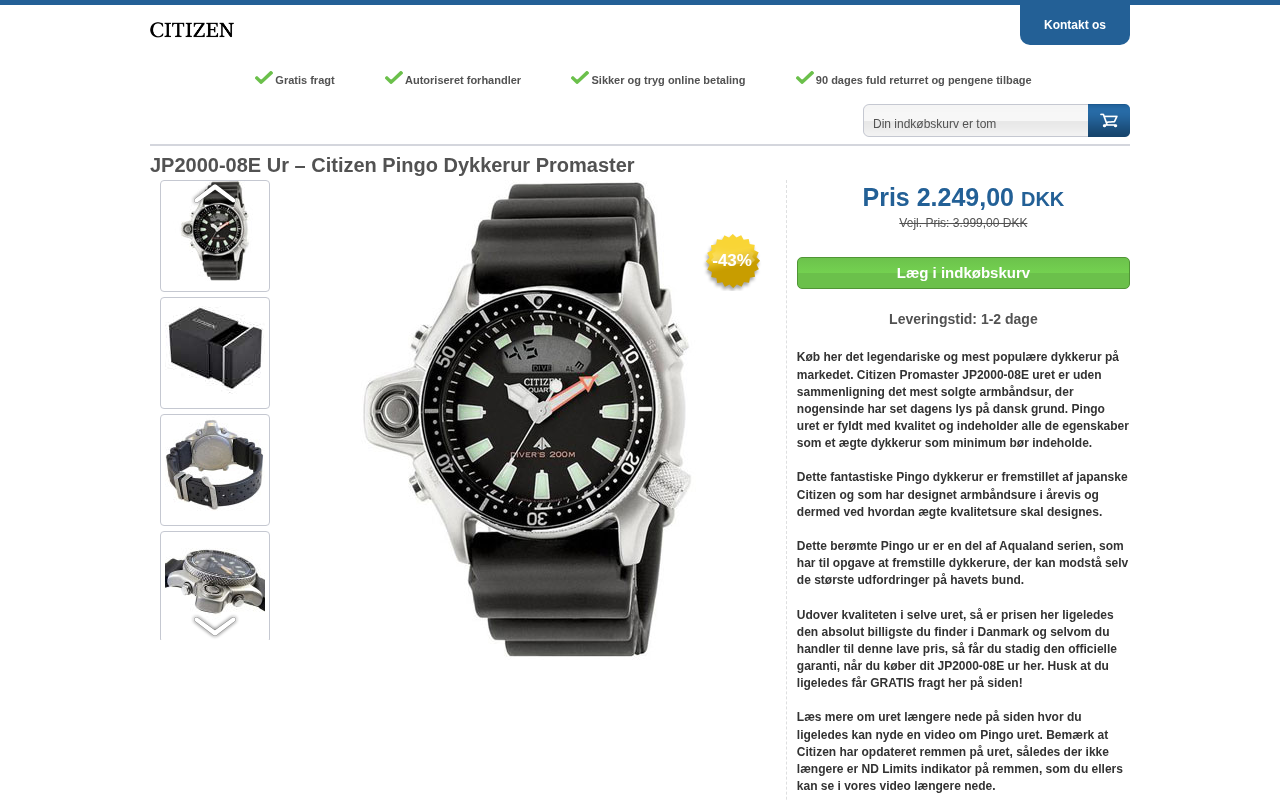Screen dimensions: 1280x800
Task: Open the shopping cart icon button
Action: (1108, 121)
